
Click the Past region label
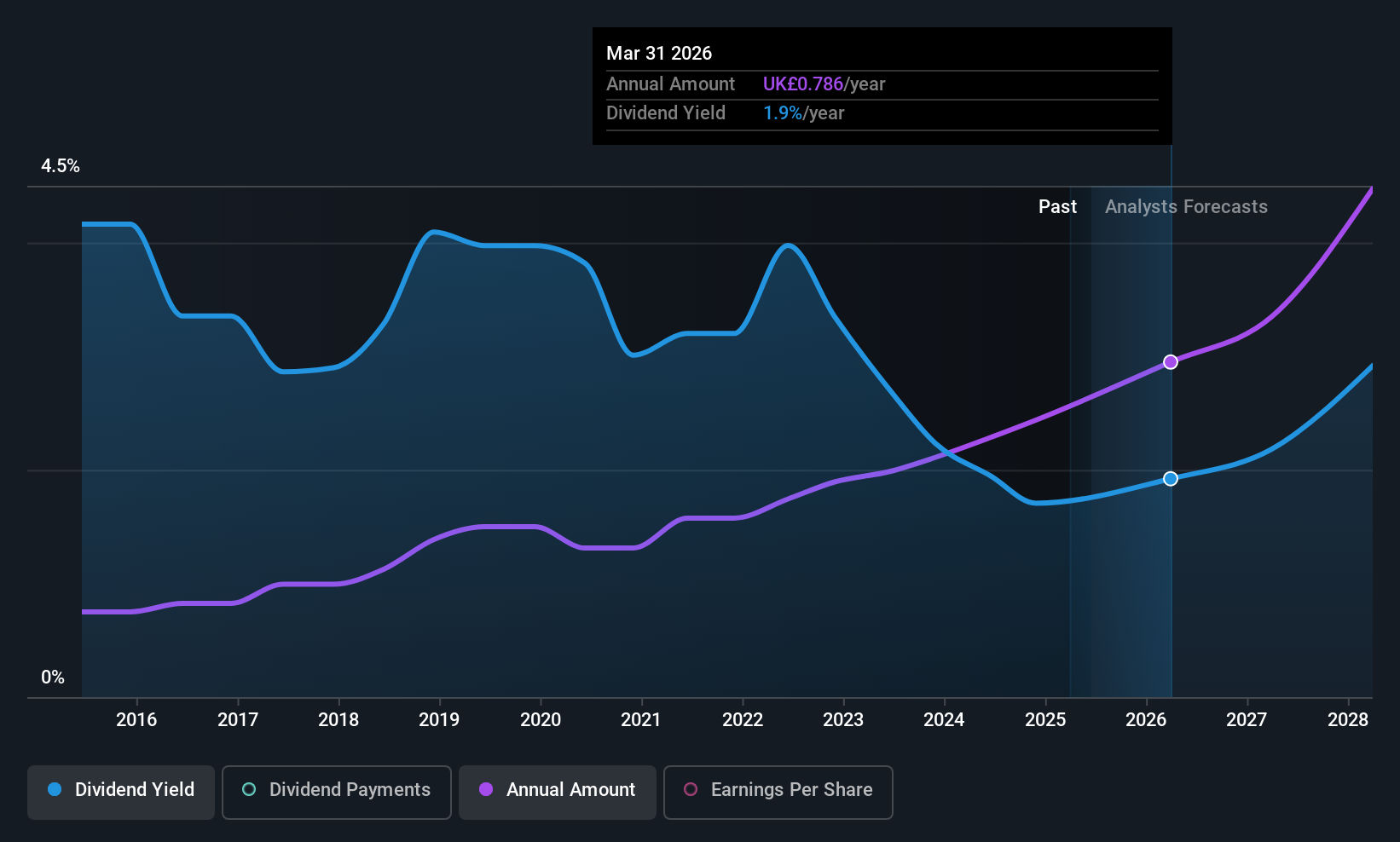pos(1057,207)
